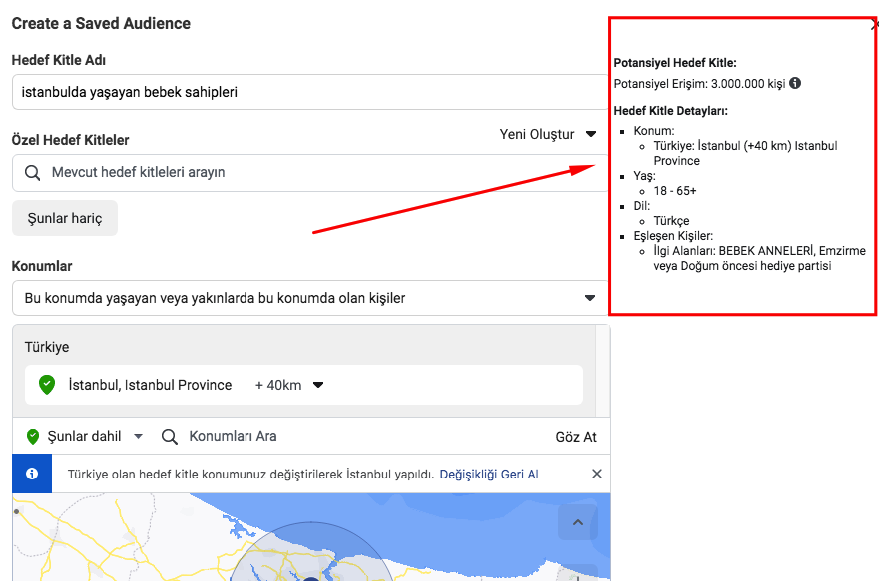Click the Türkiye: İstanbul (+40 km) location detail
Viewport: 879px width, 581px height.
click(x=745, y=153)
